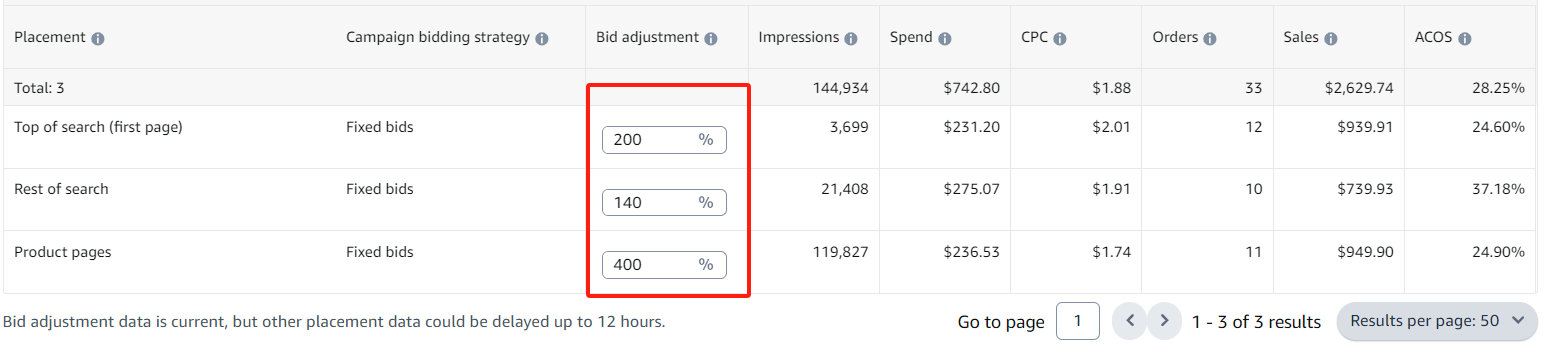Go to the previous results page arrow
This screenshot has width=1547, height=361.
[x=1130, y=322]
